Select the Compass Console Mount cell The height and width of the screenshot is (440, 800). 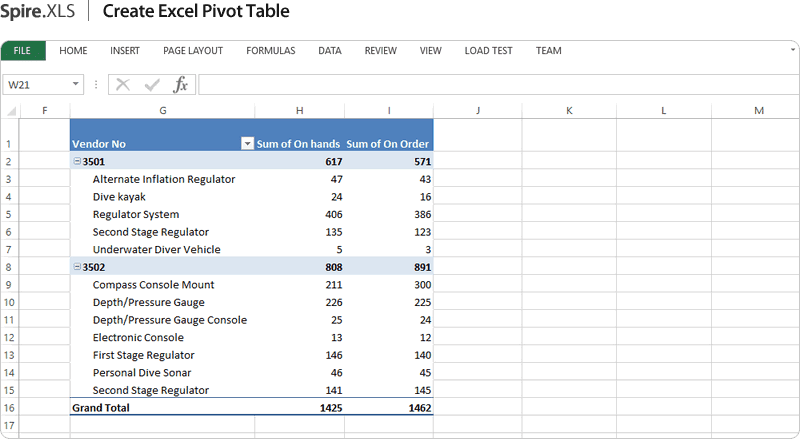[x=162, y=285]
